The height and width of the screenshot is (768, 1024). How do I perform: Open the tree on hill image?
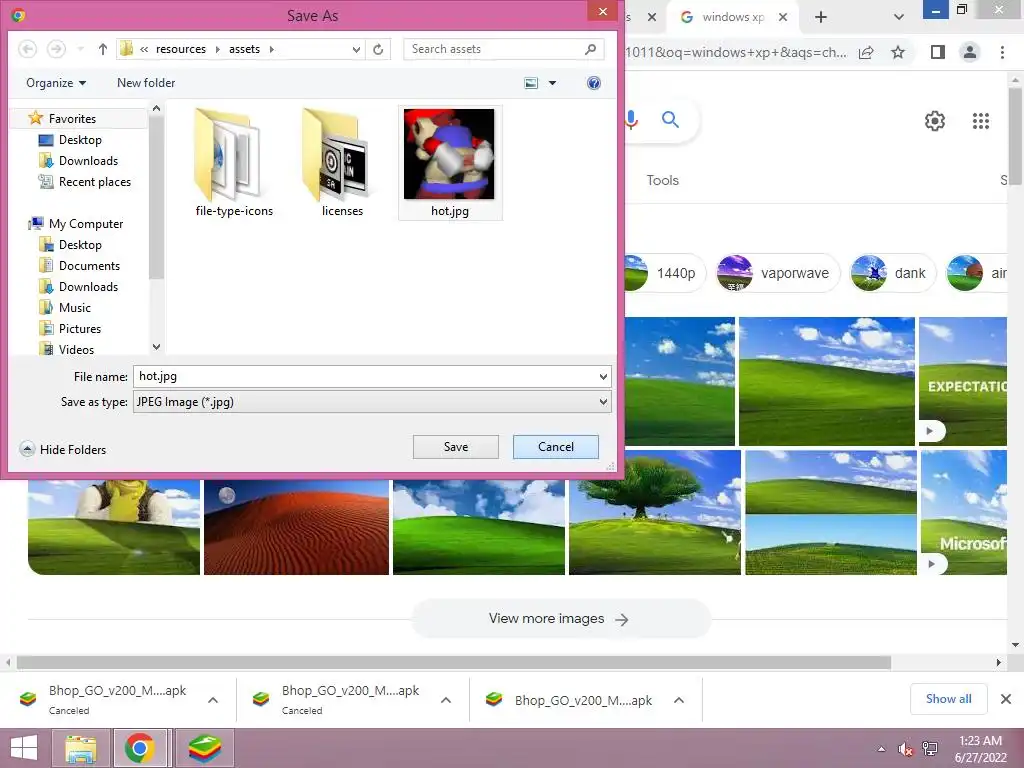click(x=654, y=513)
